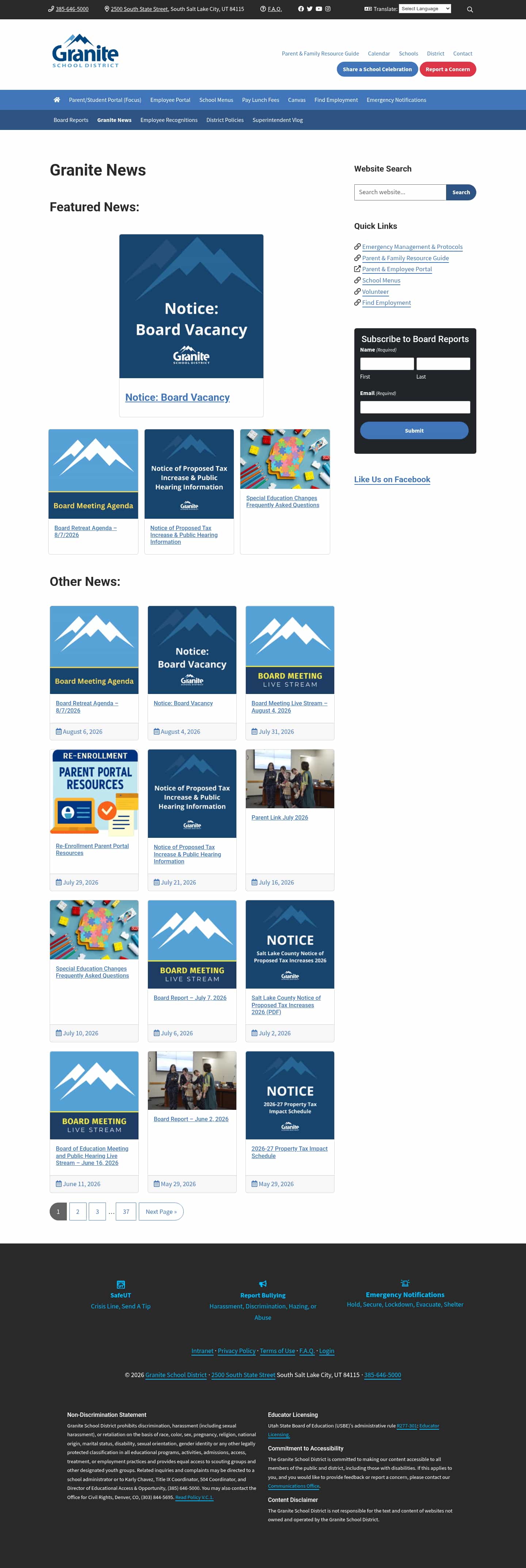Open District Policies sub-navigation tab

click(x=225, y=120)
